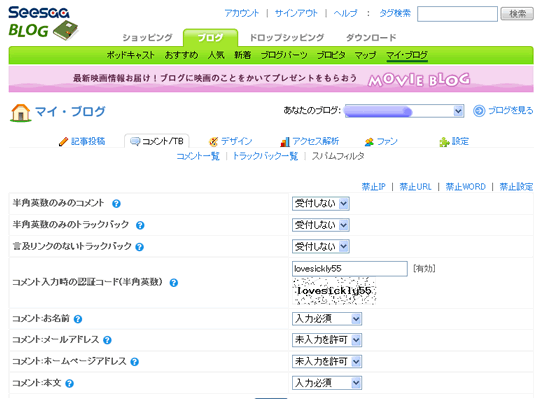The width and height of the screenshot is (540, 399).
Task: Switch to the ダウンロード tab
Action: 371,38
